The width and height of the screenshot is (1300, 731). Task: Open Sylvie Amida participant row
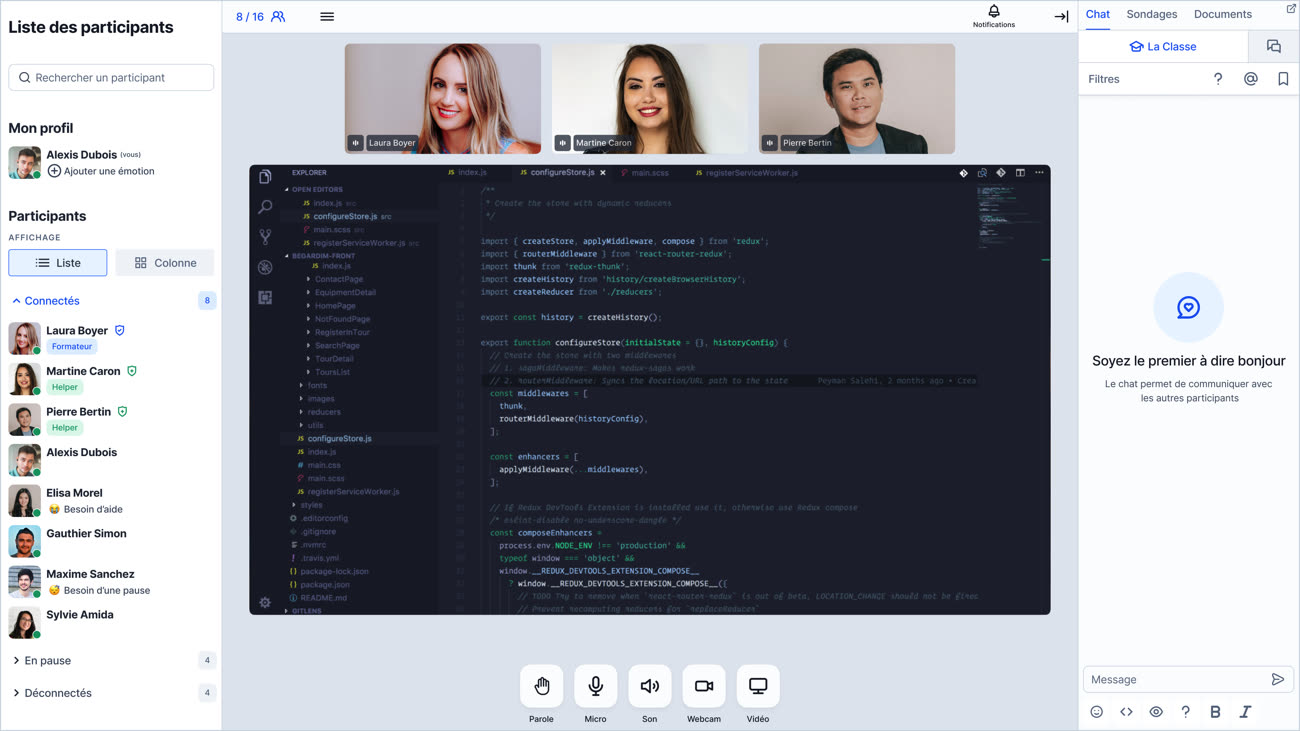click(110, 622)
